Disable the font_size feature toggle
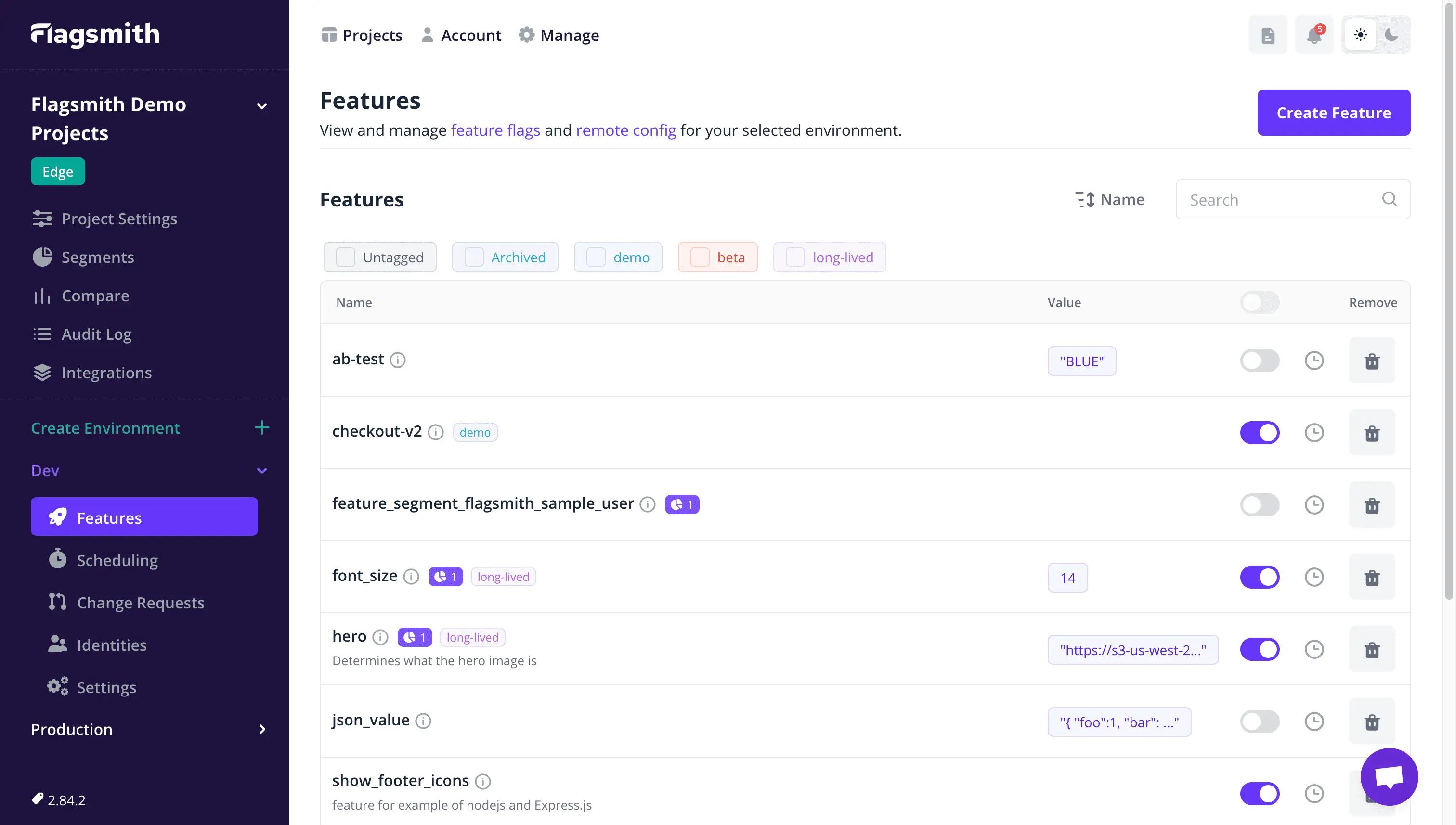1456x825 pixels. coord(1259,576)
